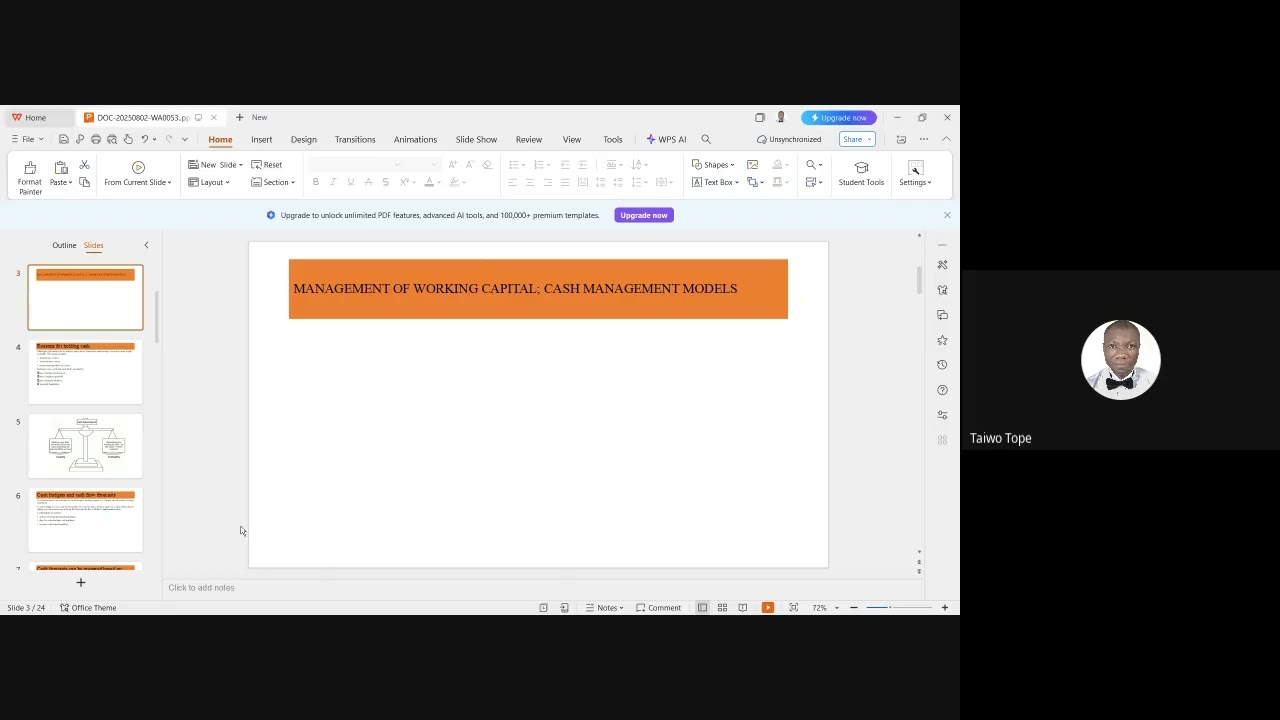
Task: Collapse the slides panel with left chevron
Action: point(146,245)
